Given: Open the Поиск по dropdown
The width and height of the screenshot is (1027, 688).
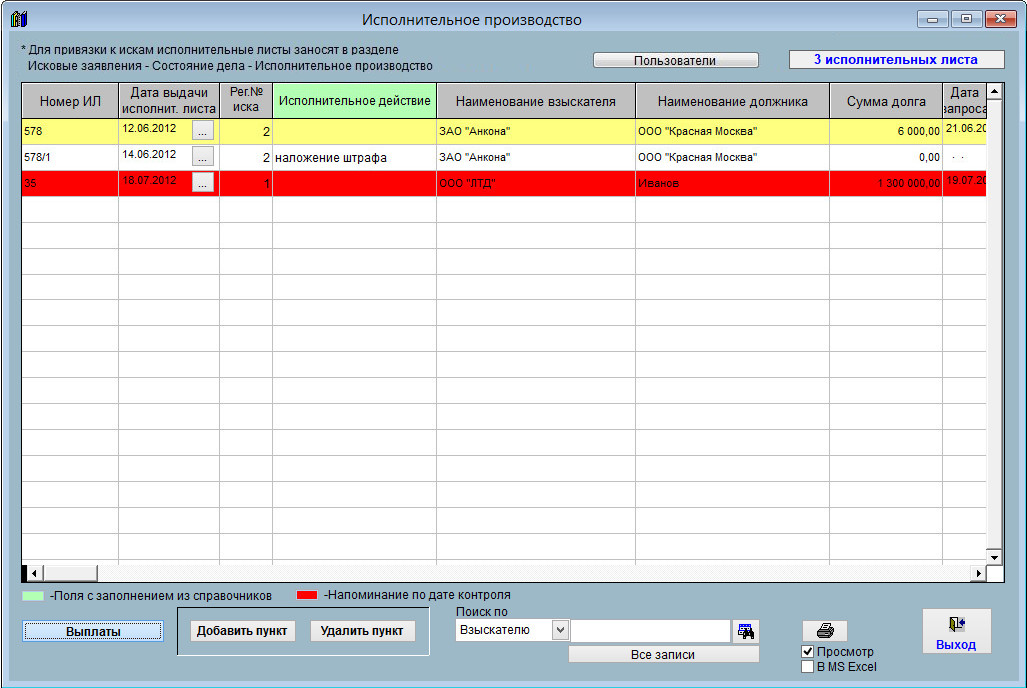Looking at the screenshot, I should tap(560, 630).
